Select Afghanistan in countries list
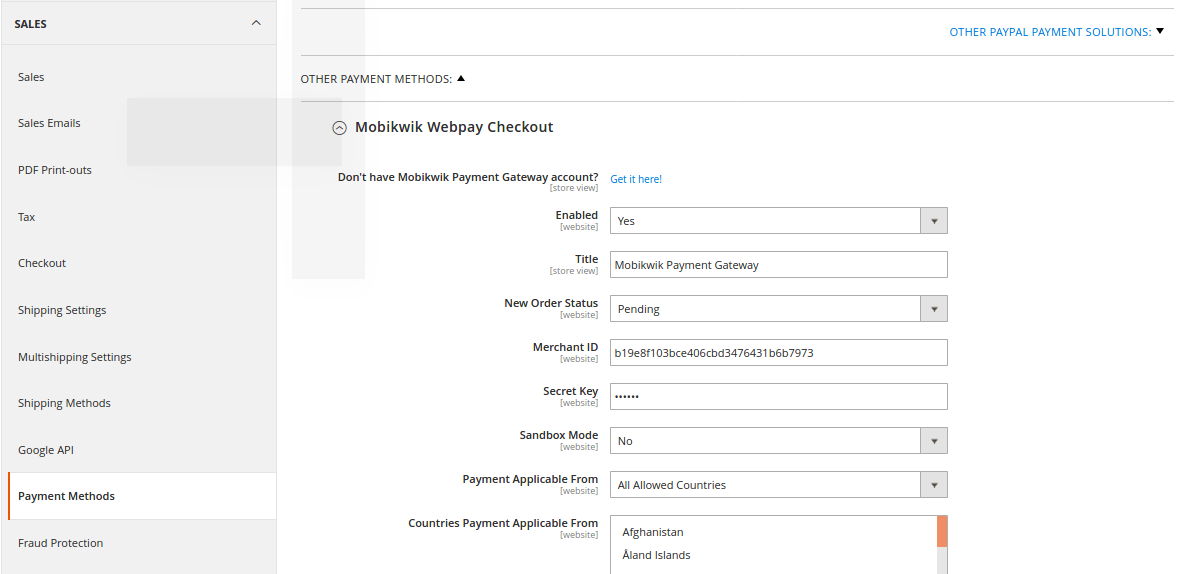Image resolution: width=1181 pixels, height=574 pixels. pyautogui.click(x=652, y=532)
